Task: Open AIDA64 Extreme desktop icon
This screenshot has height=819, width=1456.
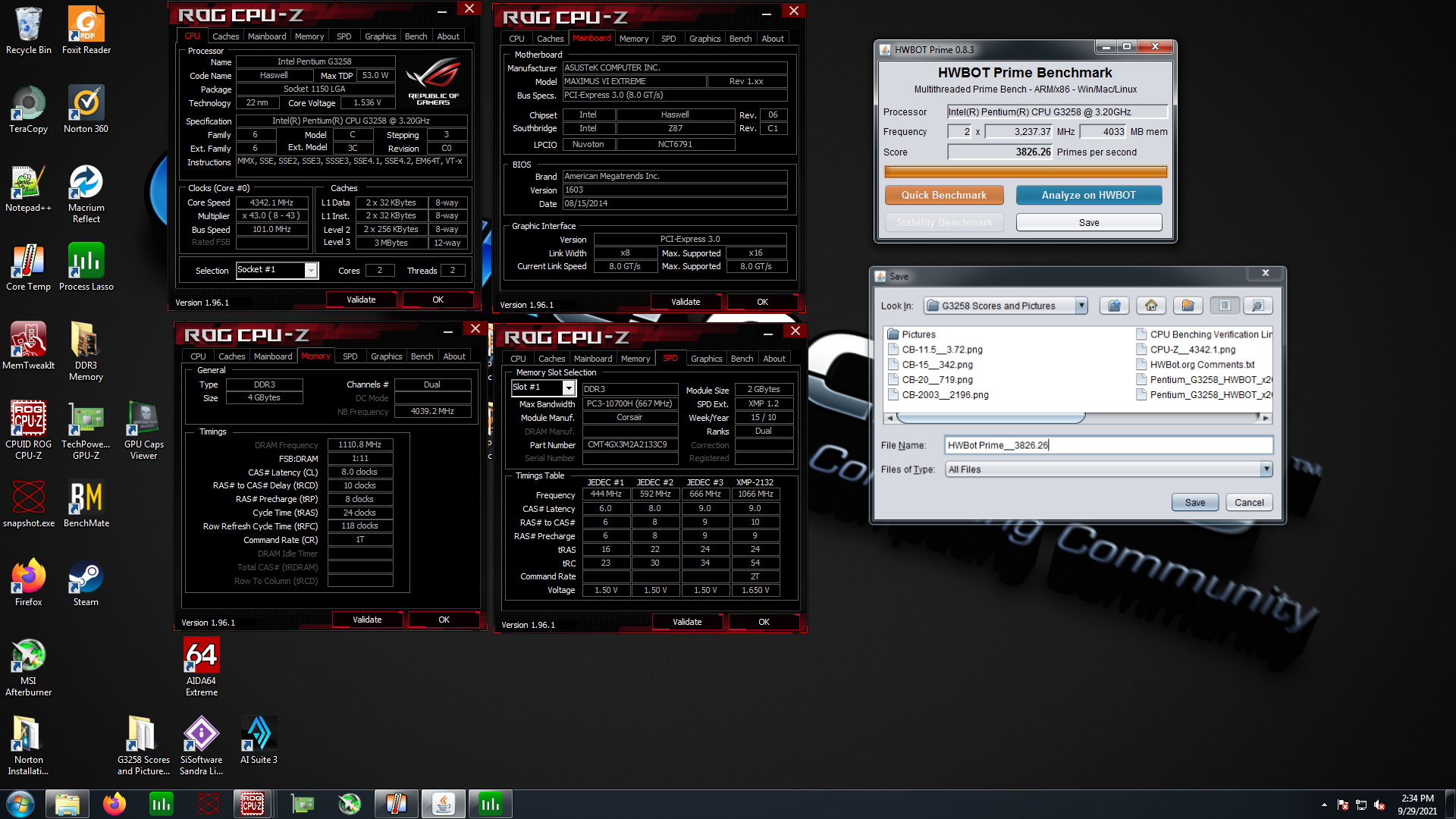Action: [x=202, y=667]
